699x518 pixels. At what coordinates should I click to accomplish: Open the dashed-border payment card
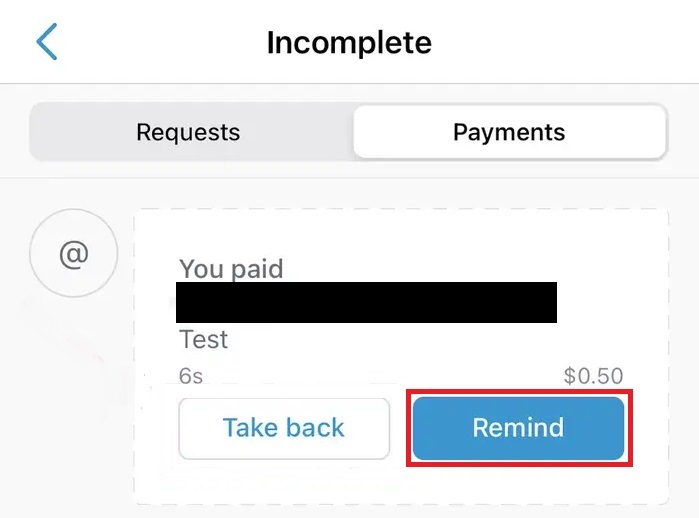click(x=401, y=357)
